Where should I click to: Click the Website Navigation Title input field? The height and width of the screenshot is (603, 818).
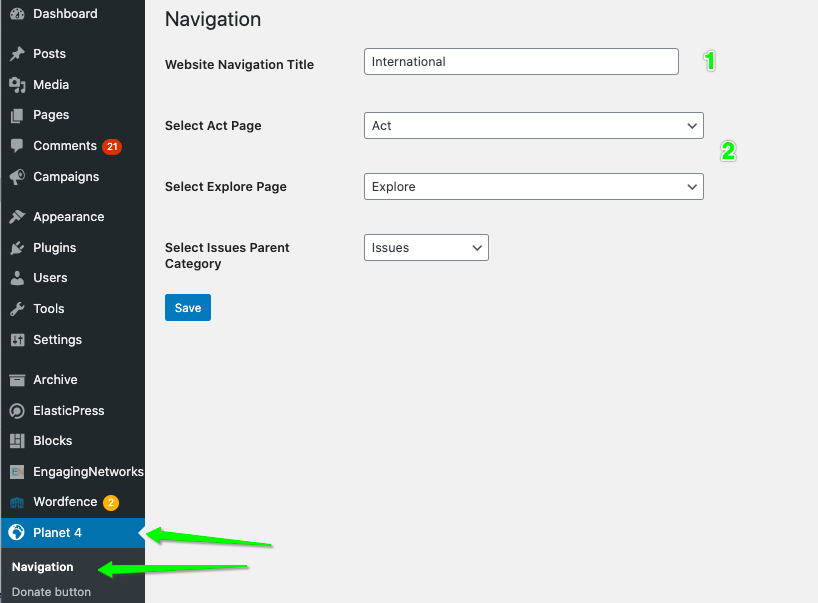tap(521, 62)
